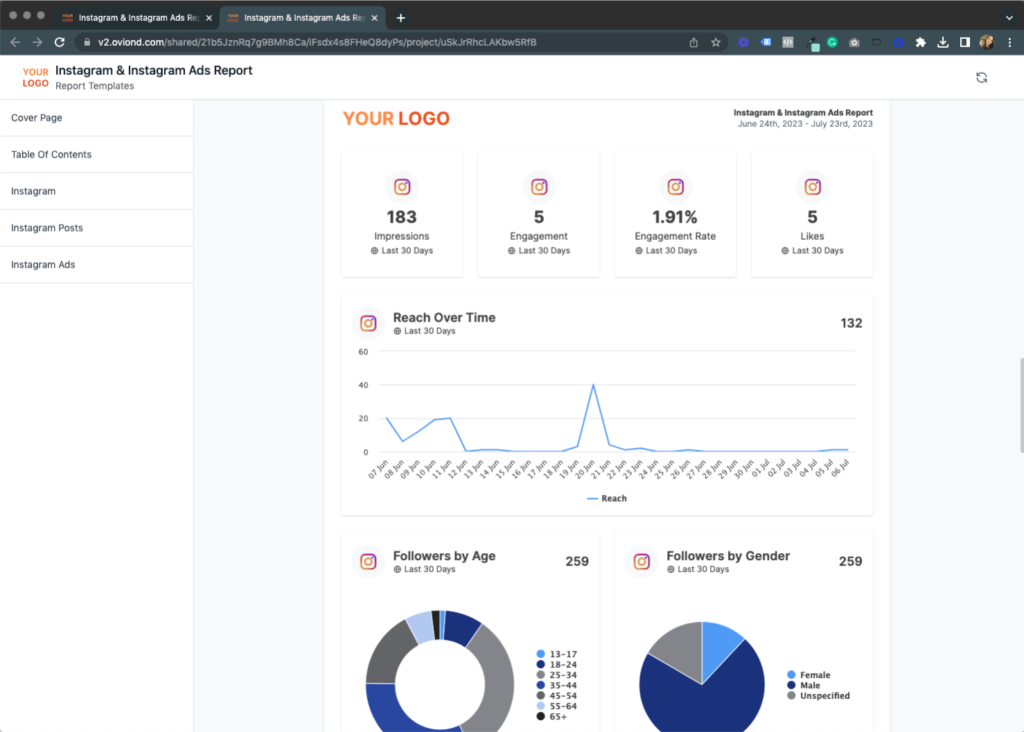Viewport: 1024px width, 732px height.
Task: Click the 1.91% Engagement Rate value
Action: tap(675, 217)
